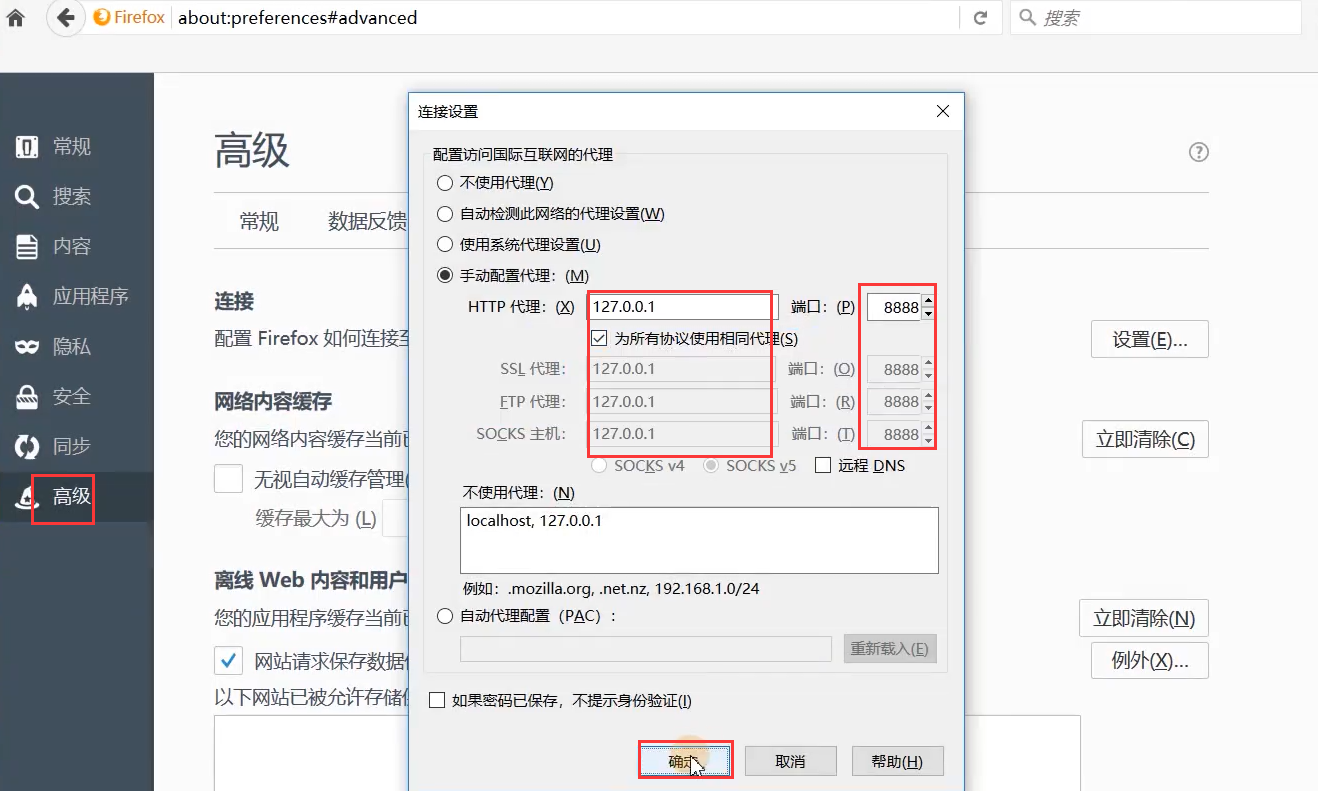Click the Firefox logo in the address bar
1318x791 pixels.
click(x=102, y=18)
